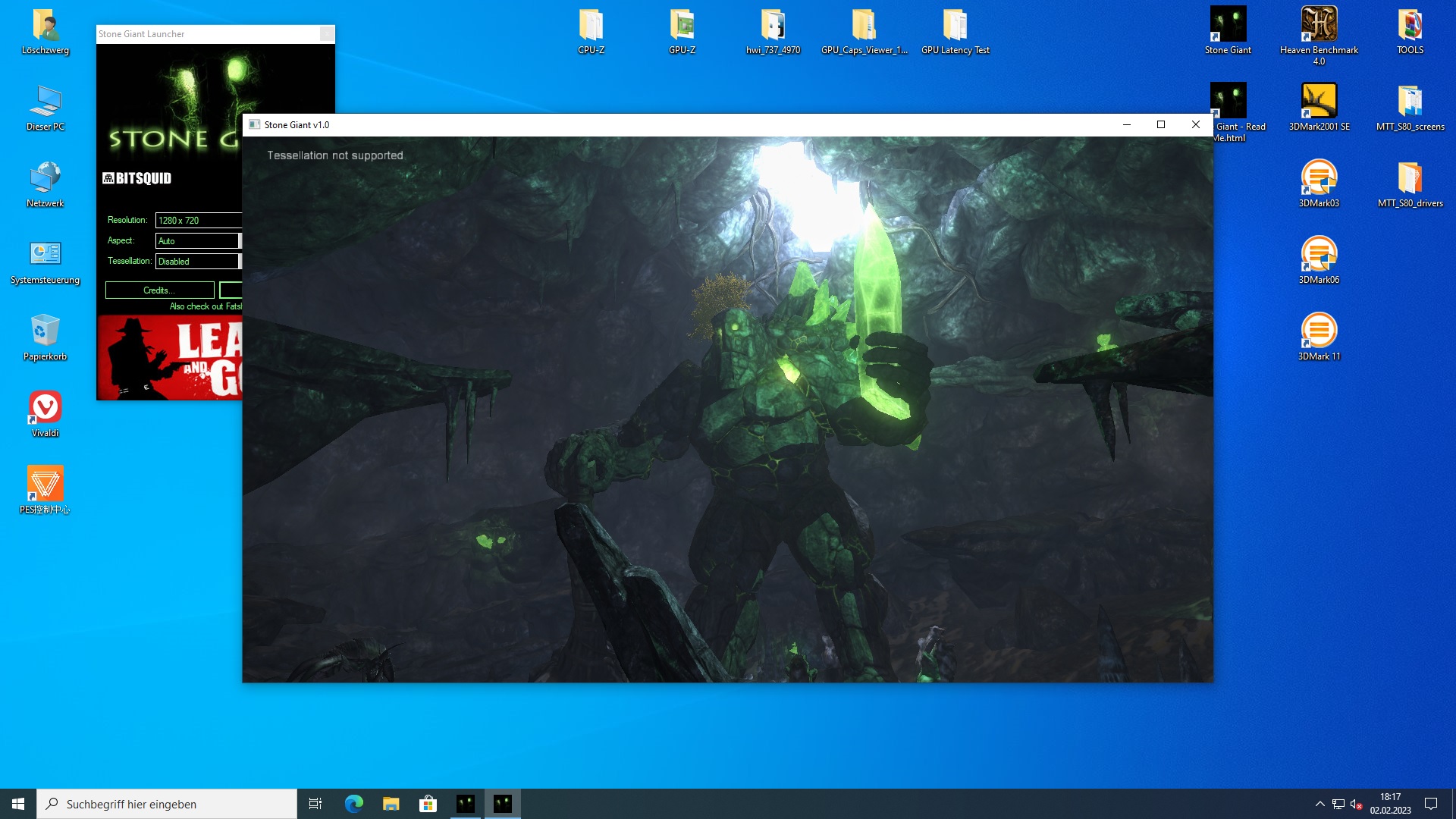Click the Credits... button in launcher

tap(159, 290)
